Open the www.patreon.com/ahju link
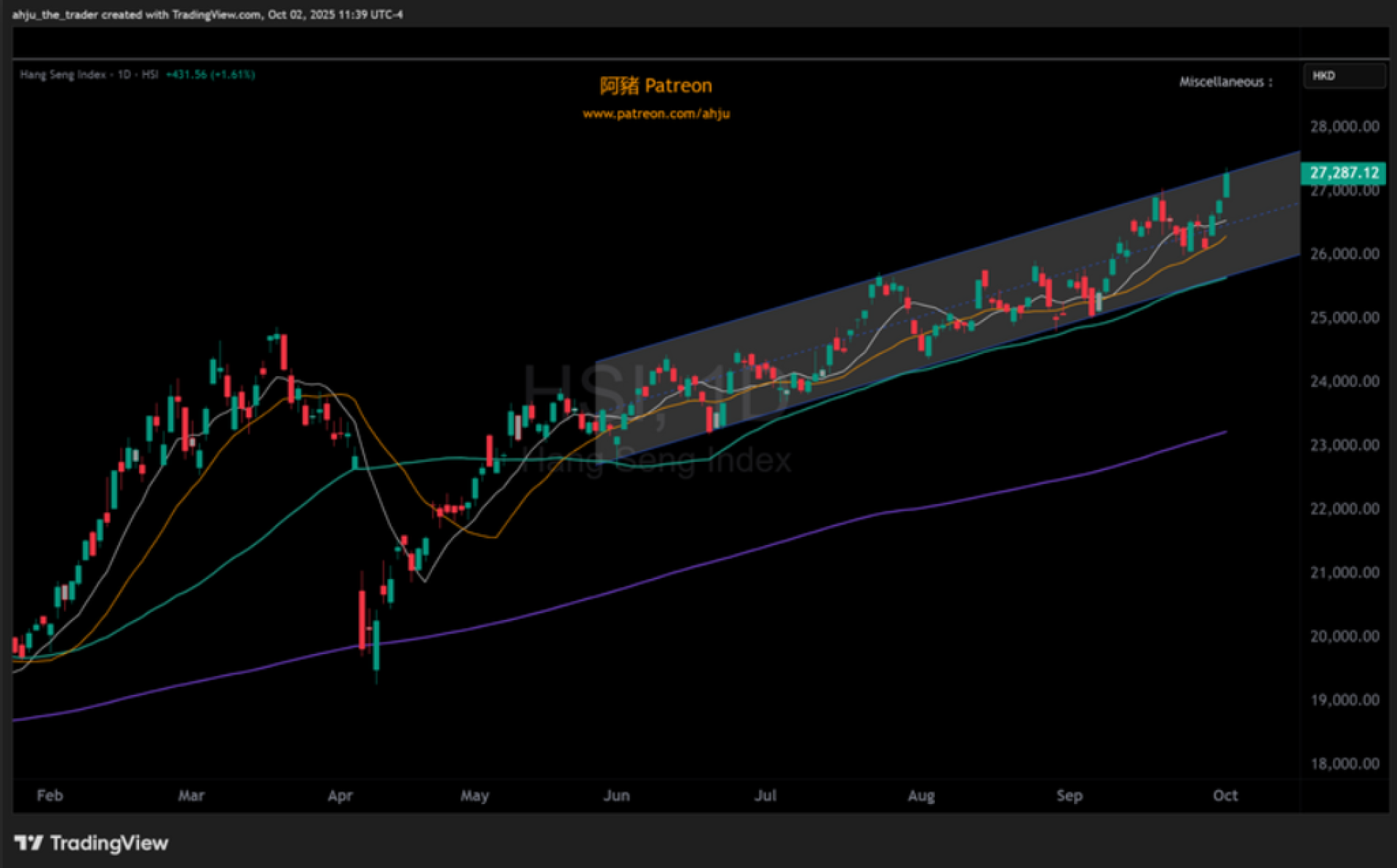Viewport: 1397px width, 868px height. tap(656, 114)
